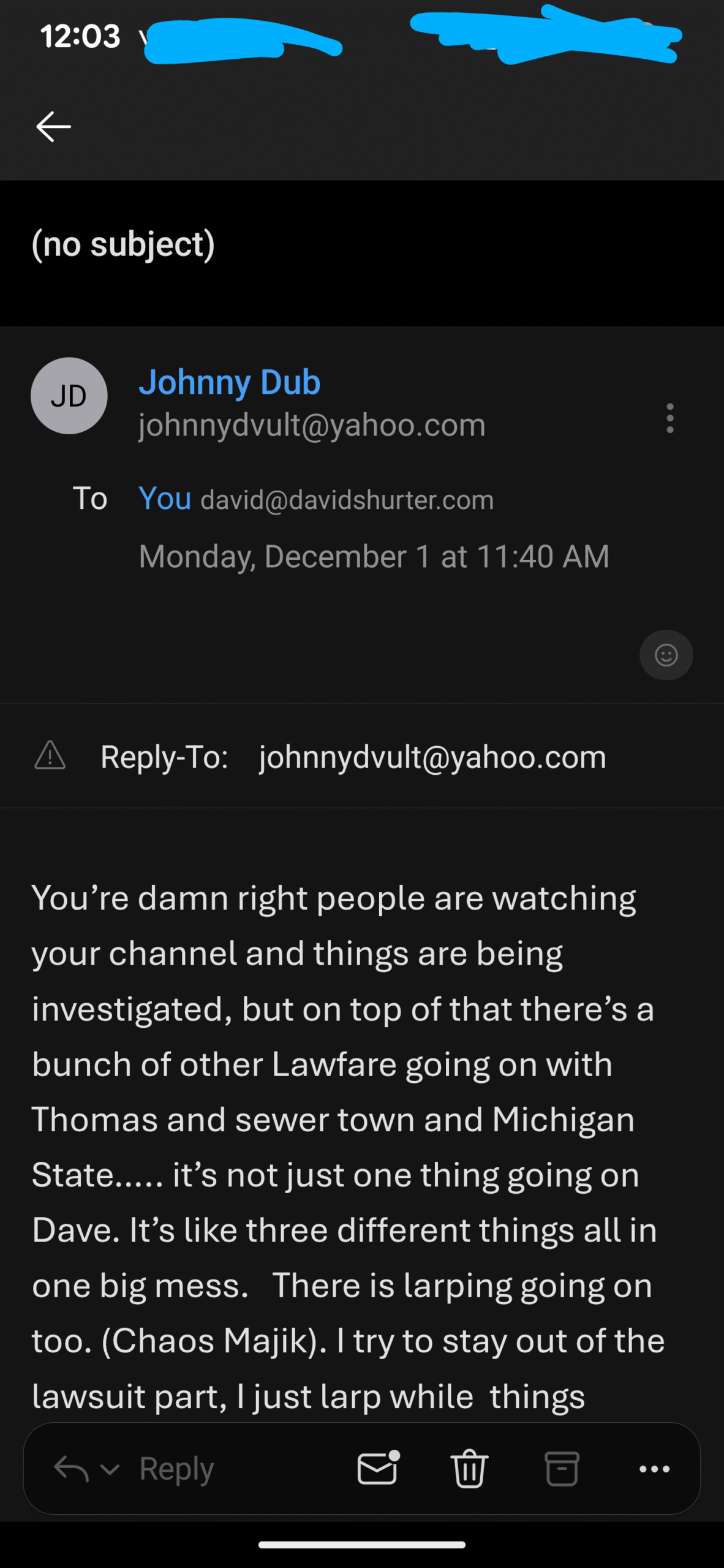Screen dimensions: 724x1568
Task: Tap the Monday, December 1 timestamp
Action: 374,556
